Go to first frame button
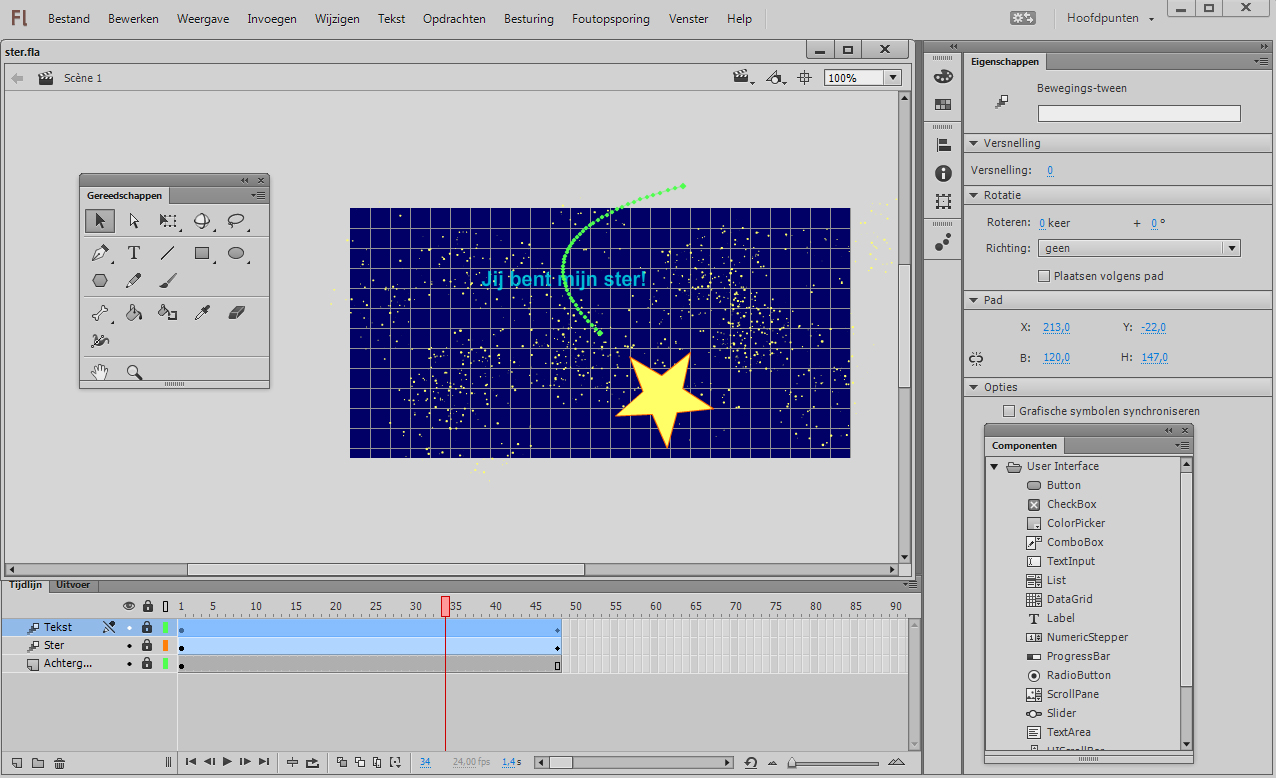The image size is (1276, 778). point(191,762)
